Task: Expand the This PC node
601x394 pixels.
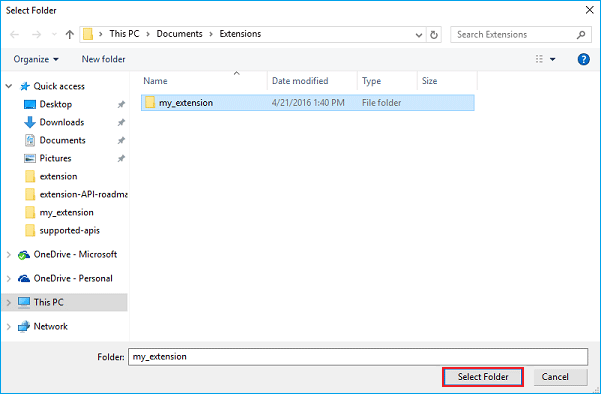Action: pyautogui.click(x=9, y=303)
